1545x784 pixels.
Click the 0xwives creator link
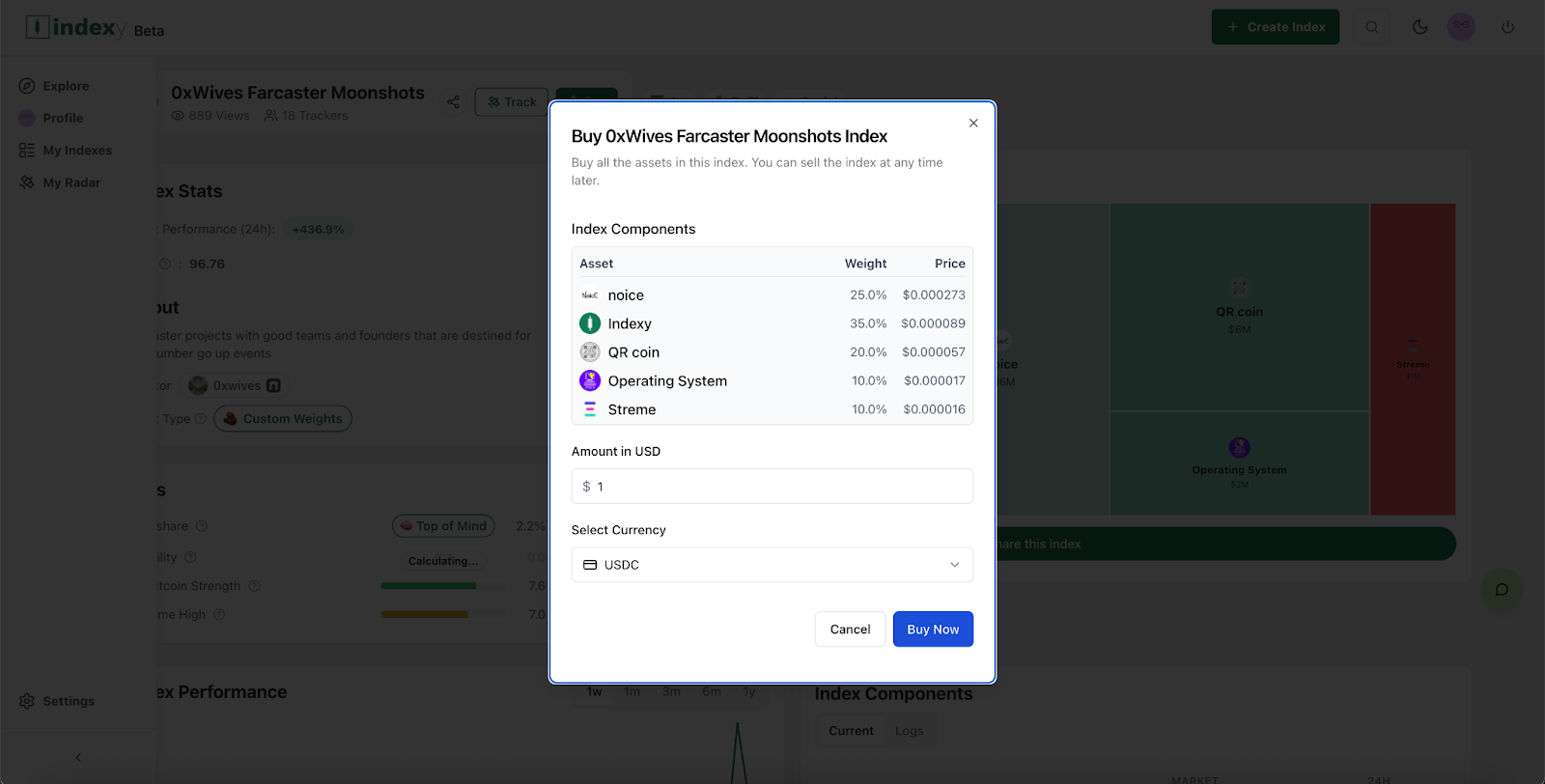click(235, 385)
